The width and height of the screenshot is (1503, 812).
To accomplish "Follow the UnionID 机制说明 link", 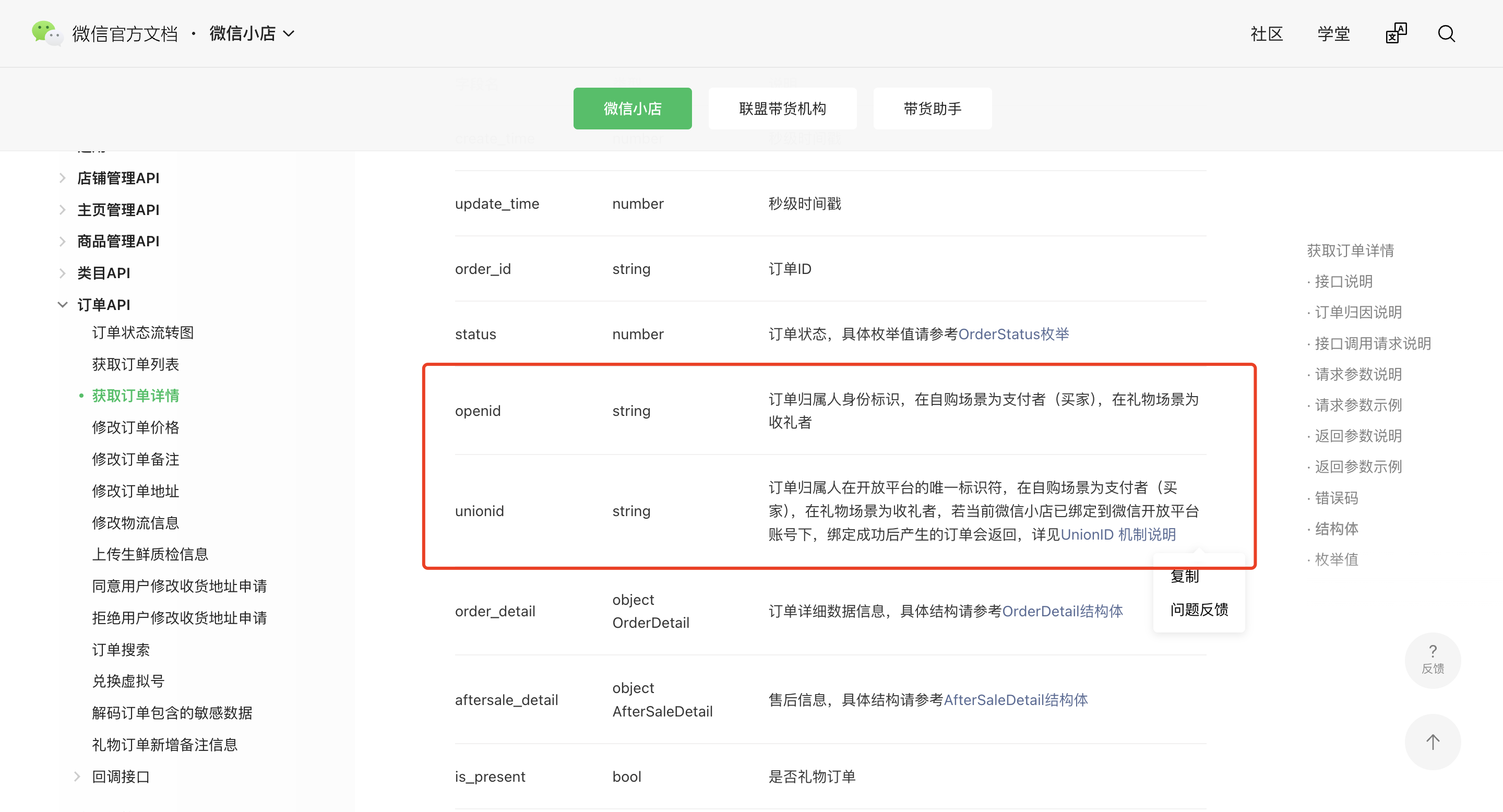I will point(1118,534).
